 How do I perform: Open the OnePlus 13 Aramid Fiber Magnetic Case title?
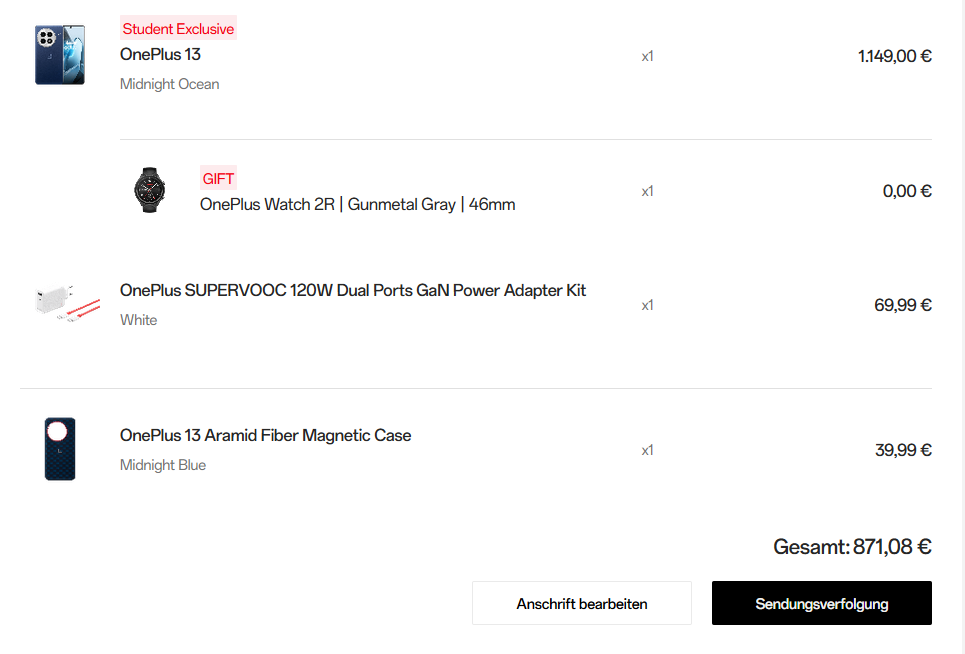tap(265, 435)
